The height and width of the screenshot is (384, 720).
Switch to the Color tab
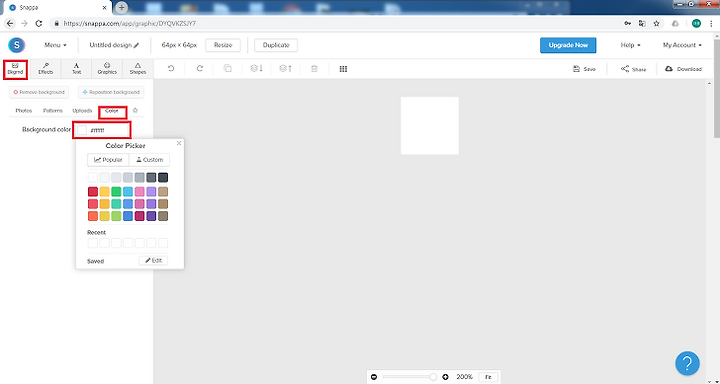[112, 111]
